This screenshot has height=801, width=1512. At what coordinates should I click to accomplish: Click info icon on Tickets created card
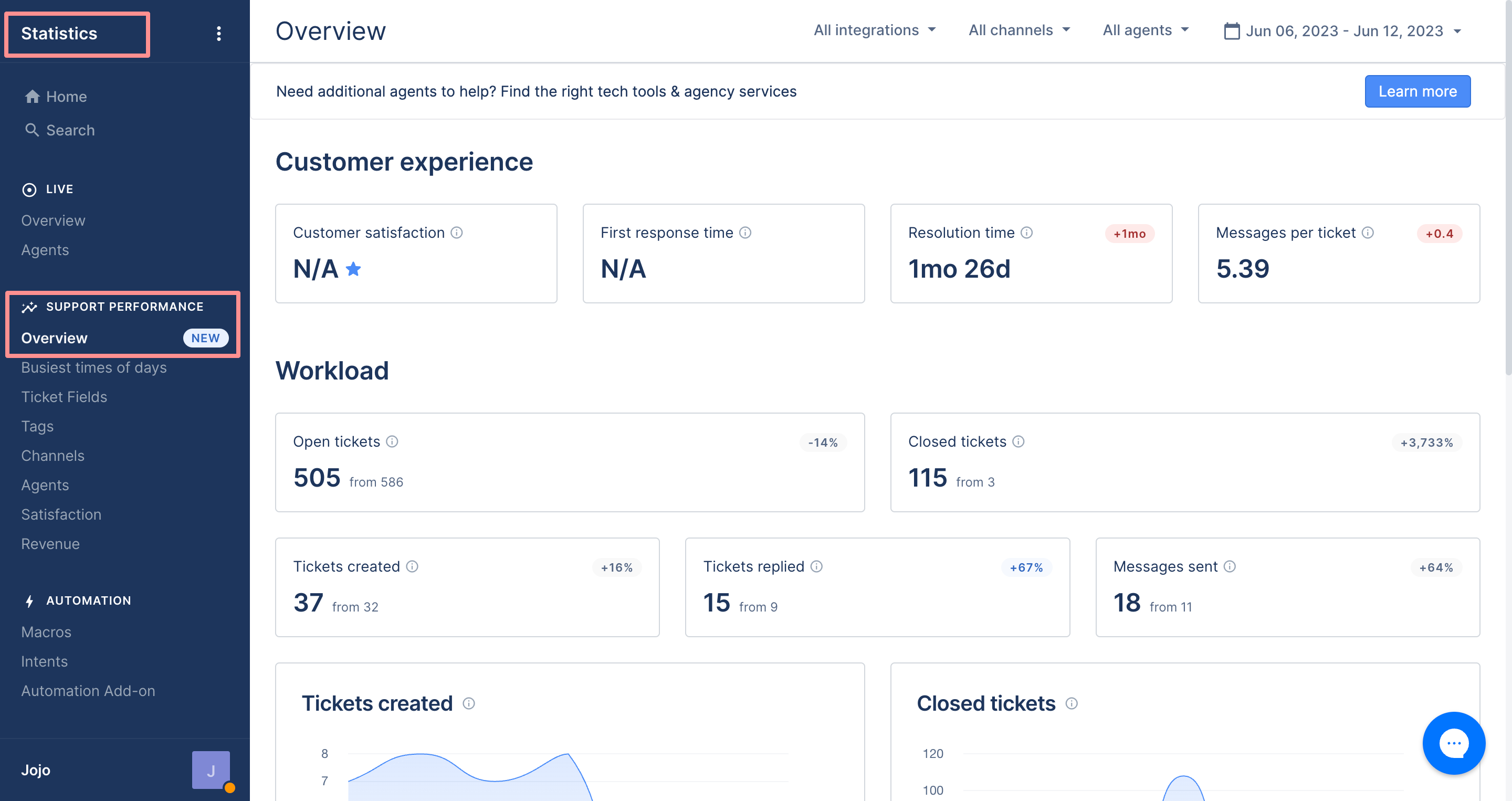(412, 566)
